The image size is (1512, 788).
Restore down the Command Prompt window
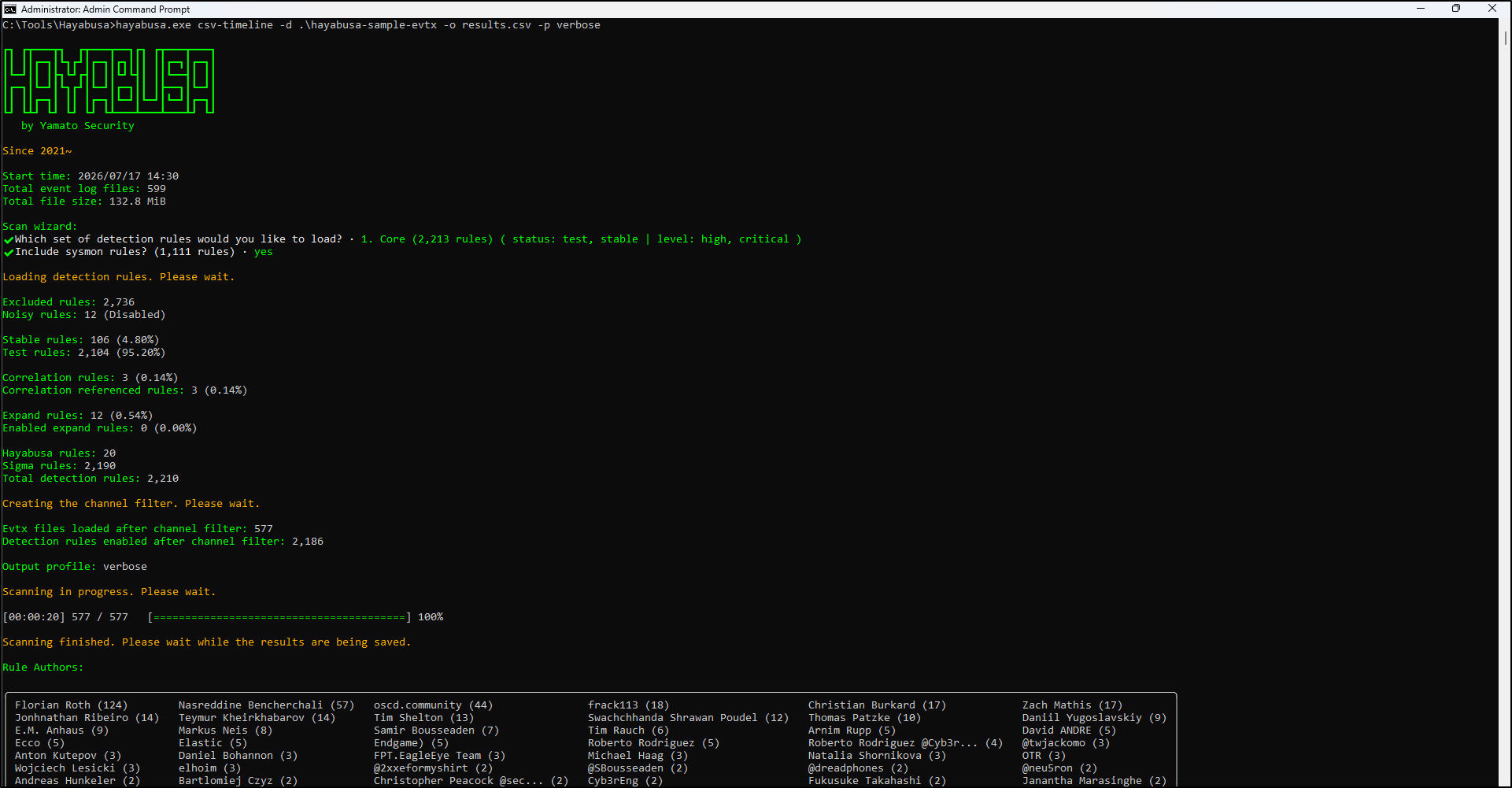(1456, 9)
